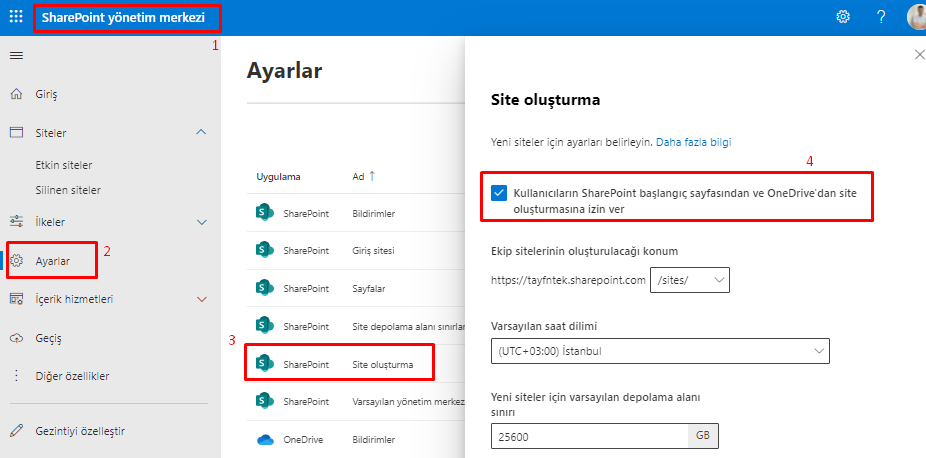
Task: Open the user profile picture
Action: pos(916,17)
